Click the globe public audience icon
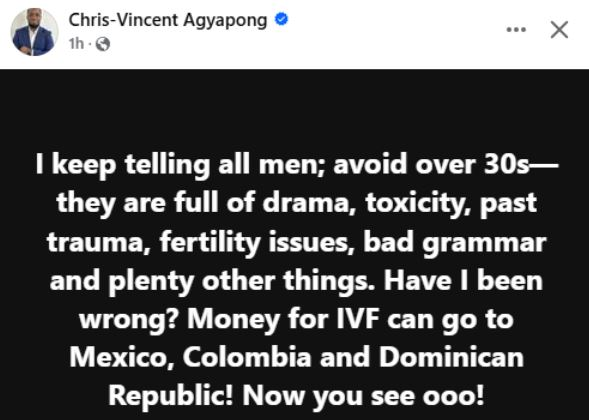 coord(103,44)
